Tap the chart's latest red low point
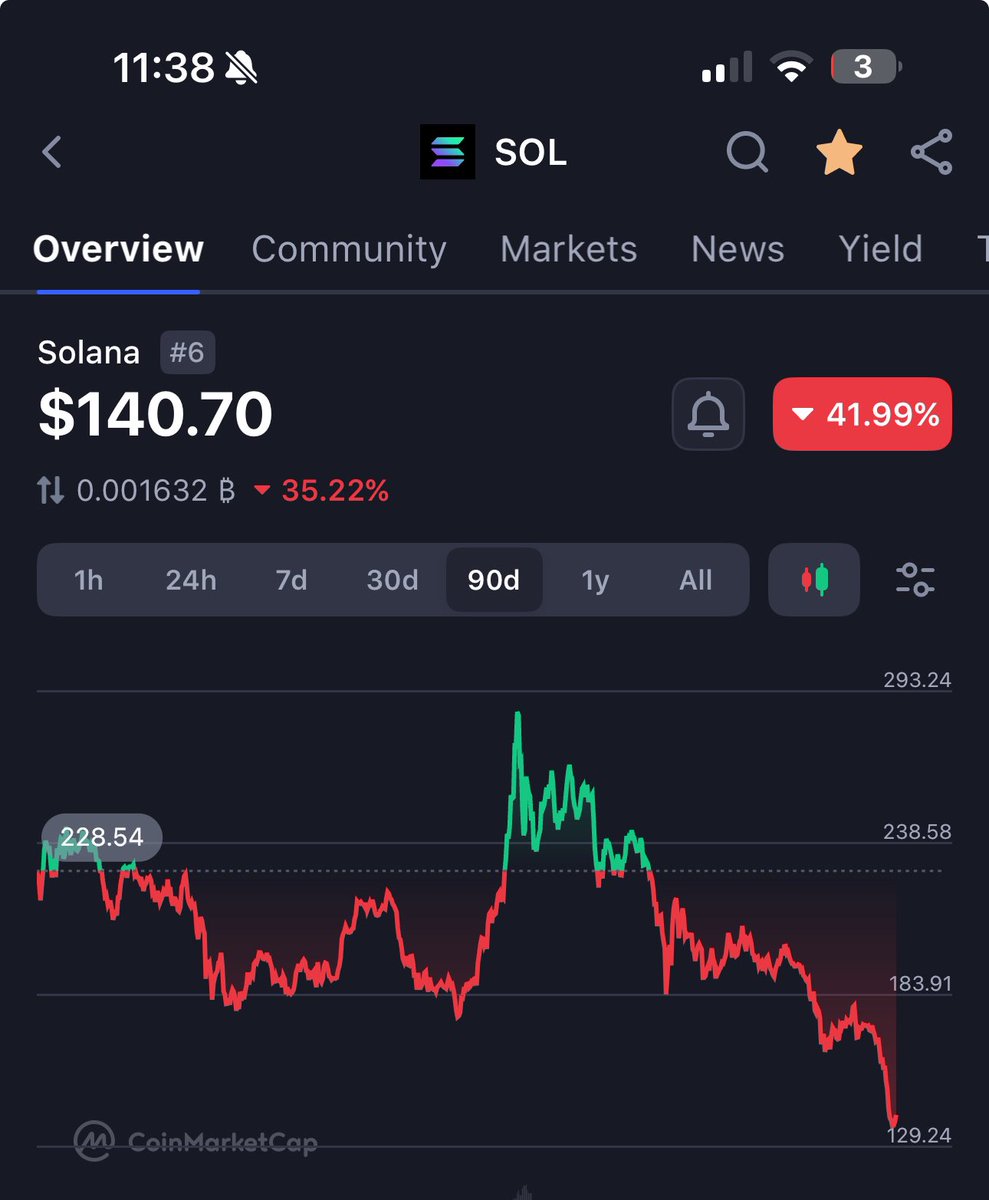989x1200 pixels. pyautogui.click(x=893, y=1124)
